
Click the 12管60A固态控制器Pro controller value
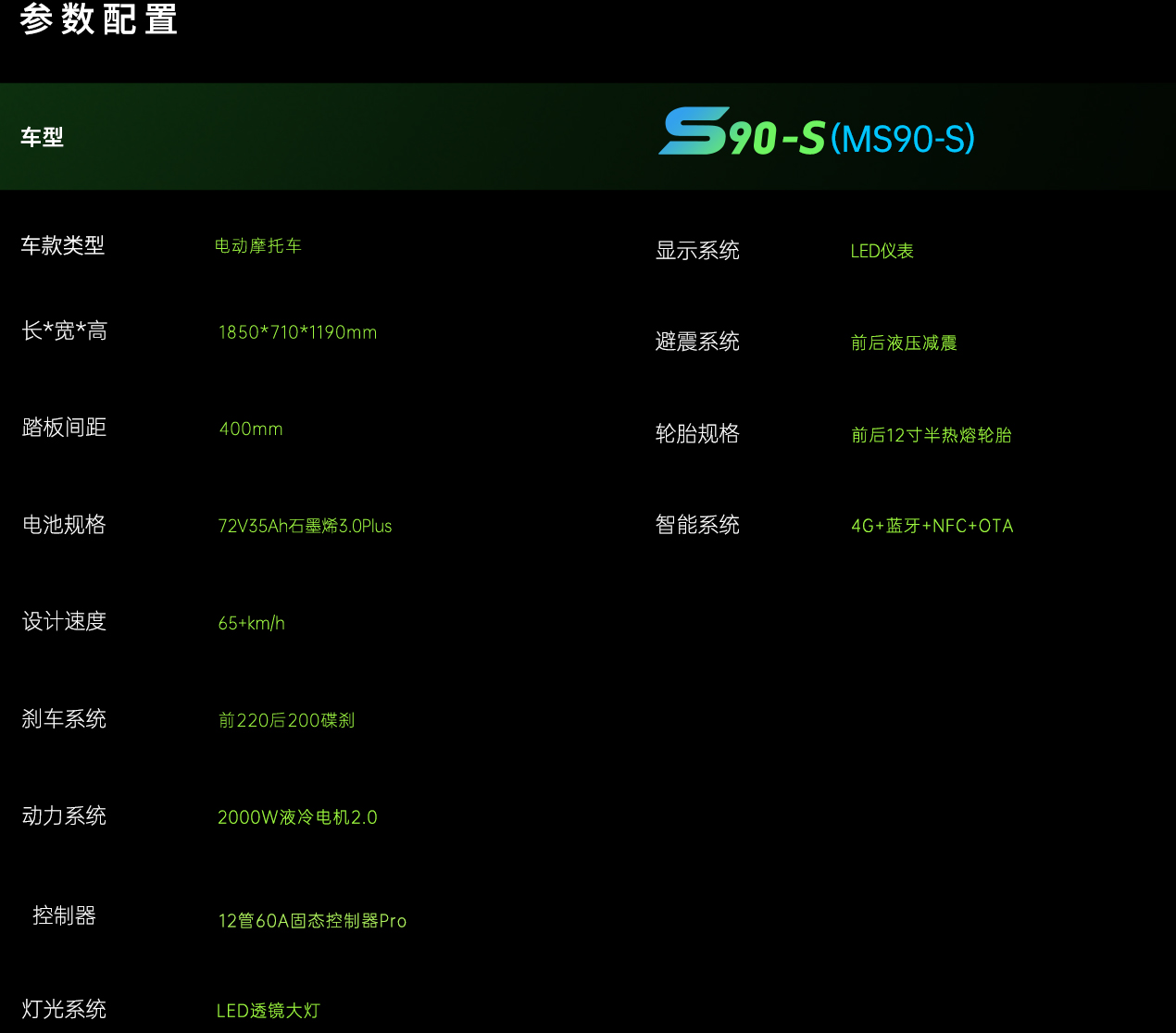[x=312, y=920]
